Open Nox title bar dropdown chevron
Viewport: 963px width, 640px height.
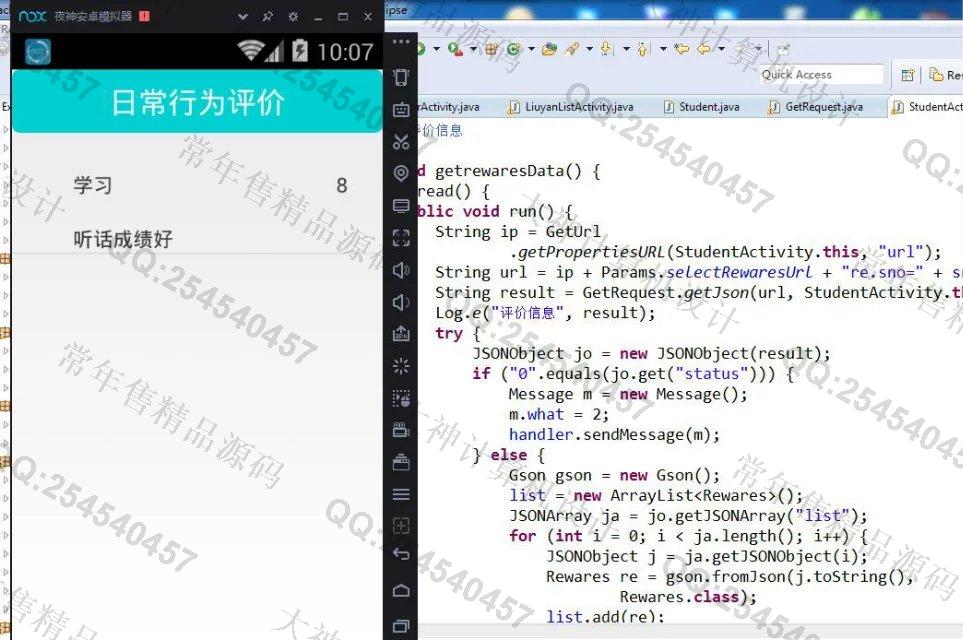243,17
